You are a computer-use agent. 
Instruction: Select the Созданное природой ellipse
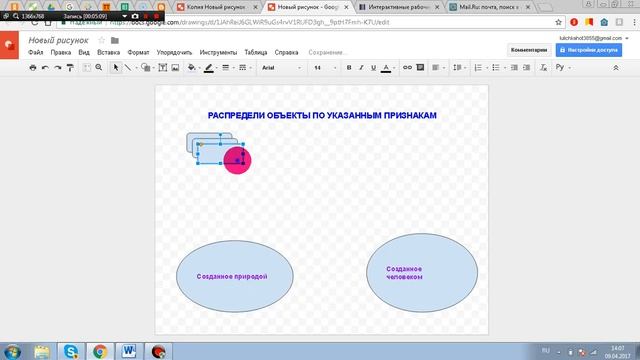(235, 276)
